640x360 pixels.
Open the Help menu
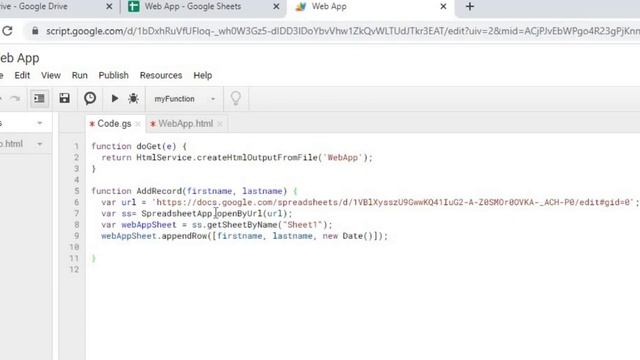click(202, 76)
